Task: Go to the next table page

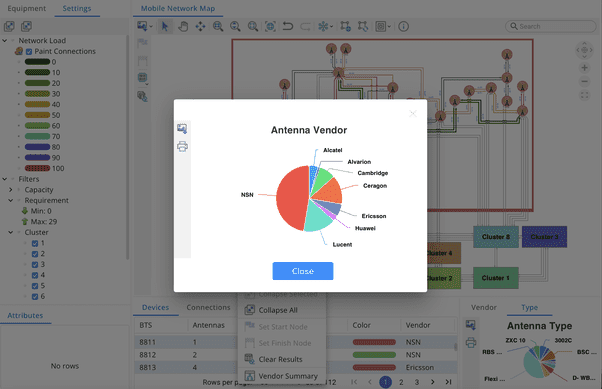Action: 433,382
